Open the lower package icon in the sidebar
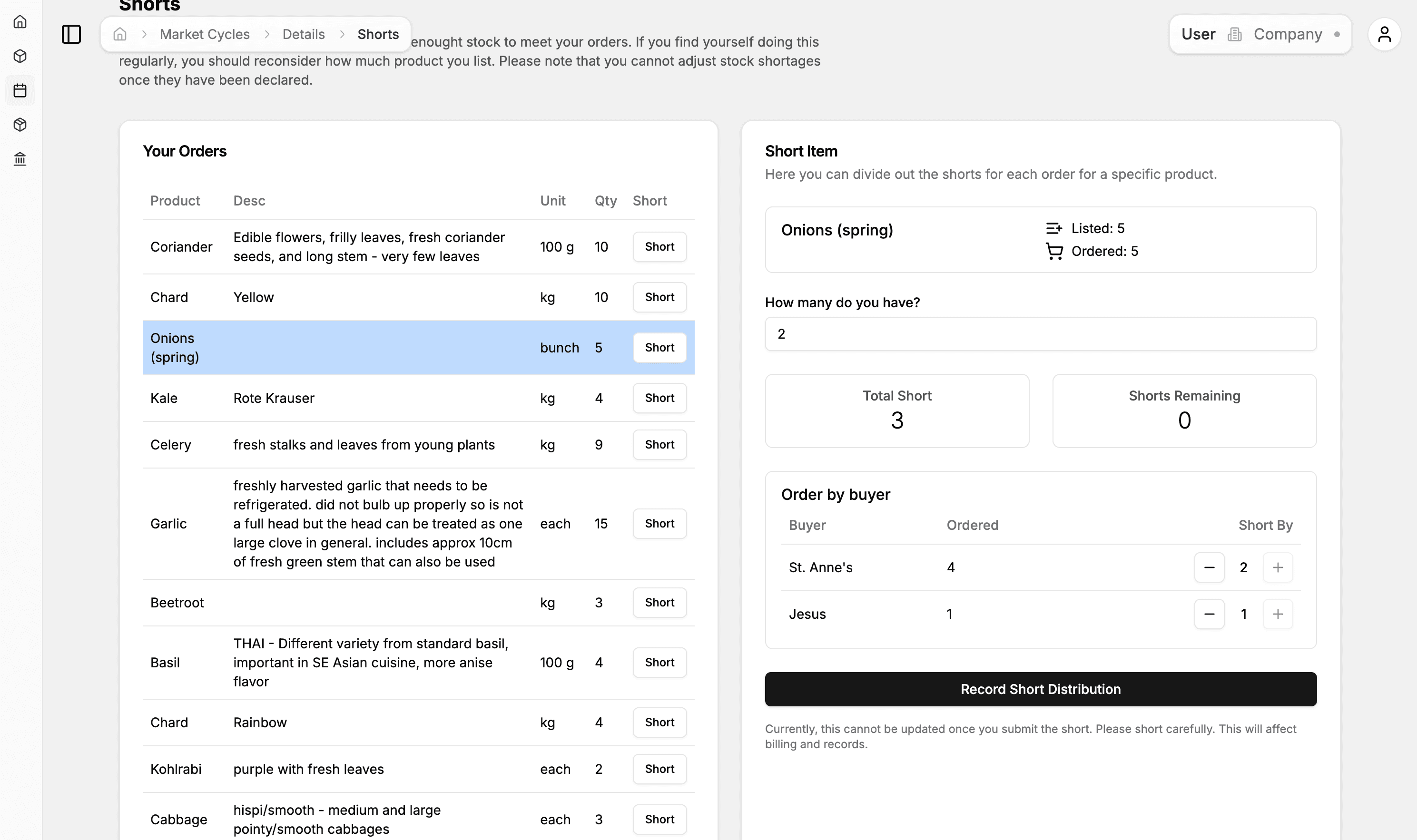Image resolution: width=1417 pixels, height=840 pixels. 20,125
